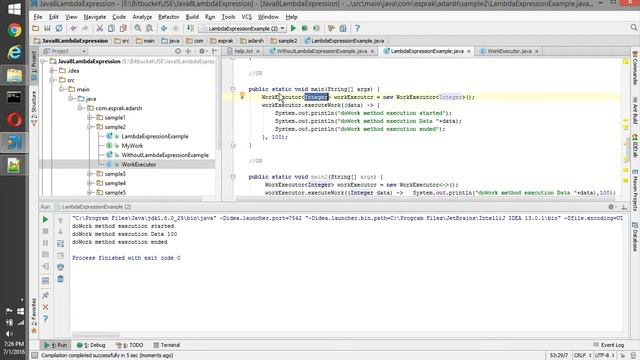Image resolution: width=640 pixels, height=360 pixels.
Task: Switch to help.txt editor tab
Action: pyautogui.click(x=244, y=51)
